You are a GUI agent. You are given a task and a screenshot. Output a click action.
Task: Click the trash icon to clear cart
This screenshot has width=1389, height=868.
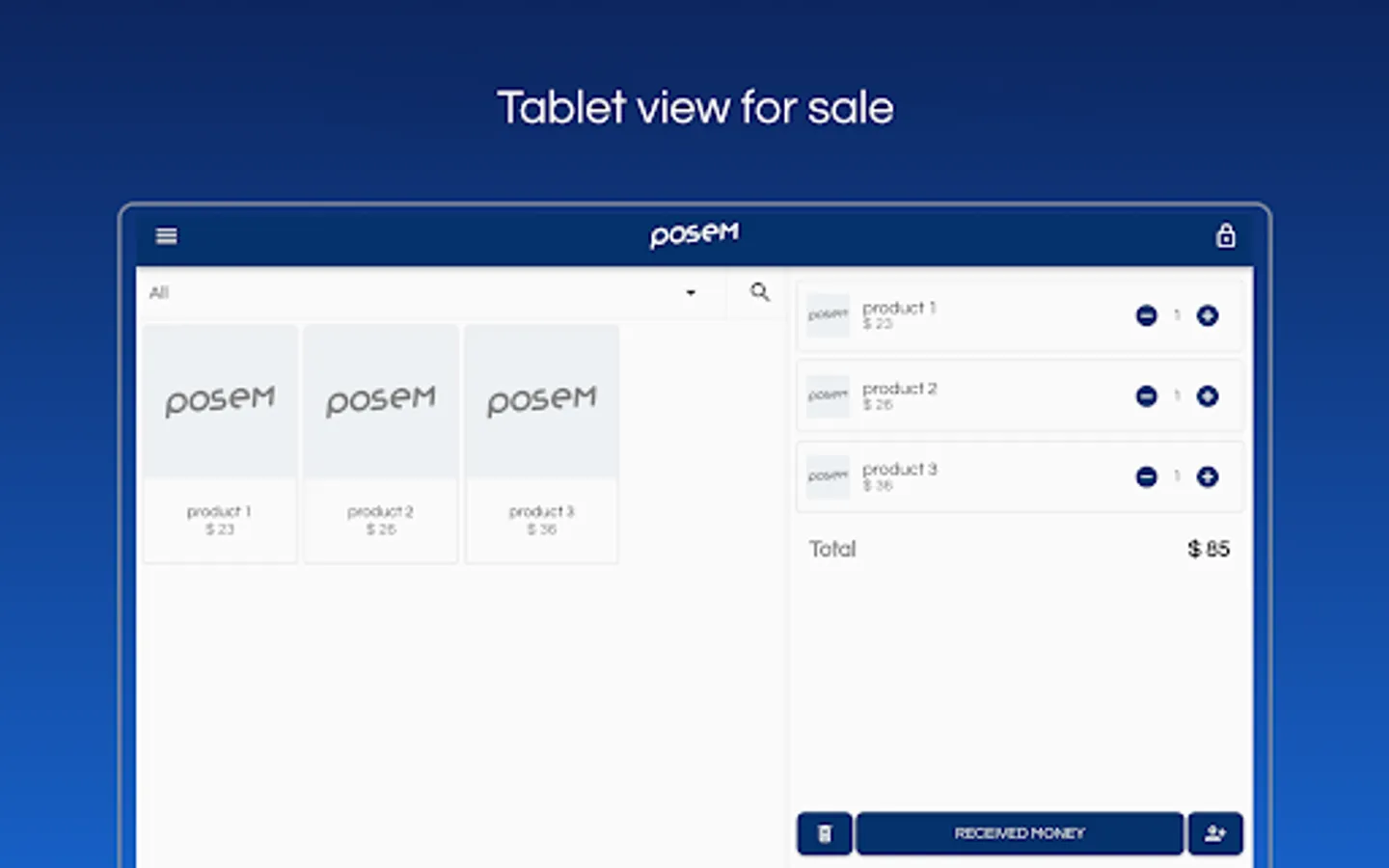[825, 833]
